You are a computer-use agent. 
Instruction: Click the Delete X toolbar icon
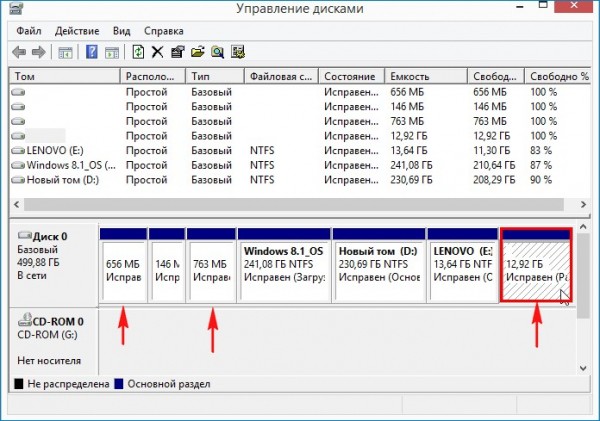pyautogui.click(x=157, y=52)
